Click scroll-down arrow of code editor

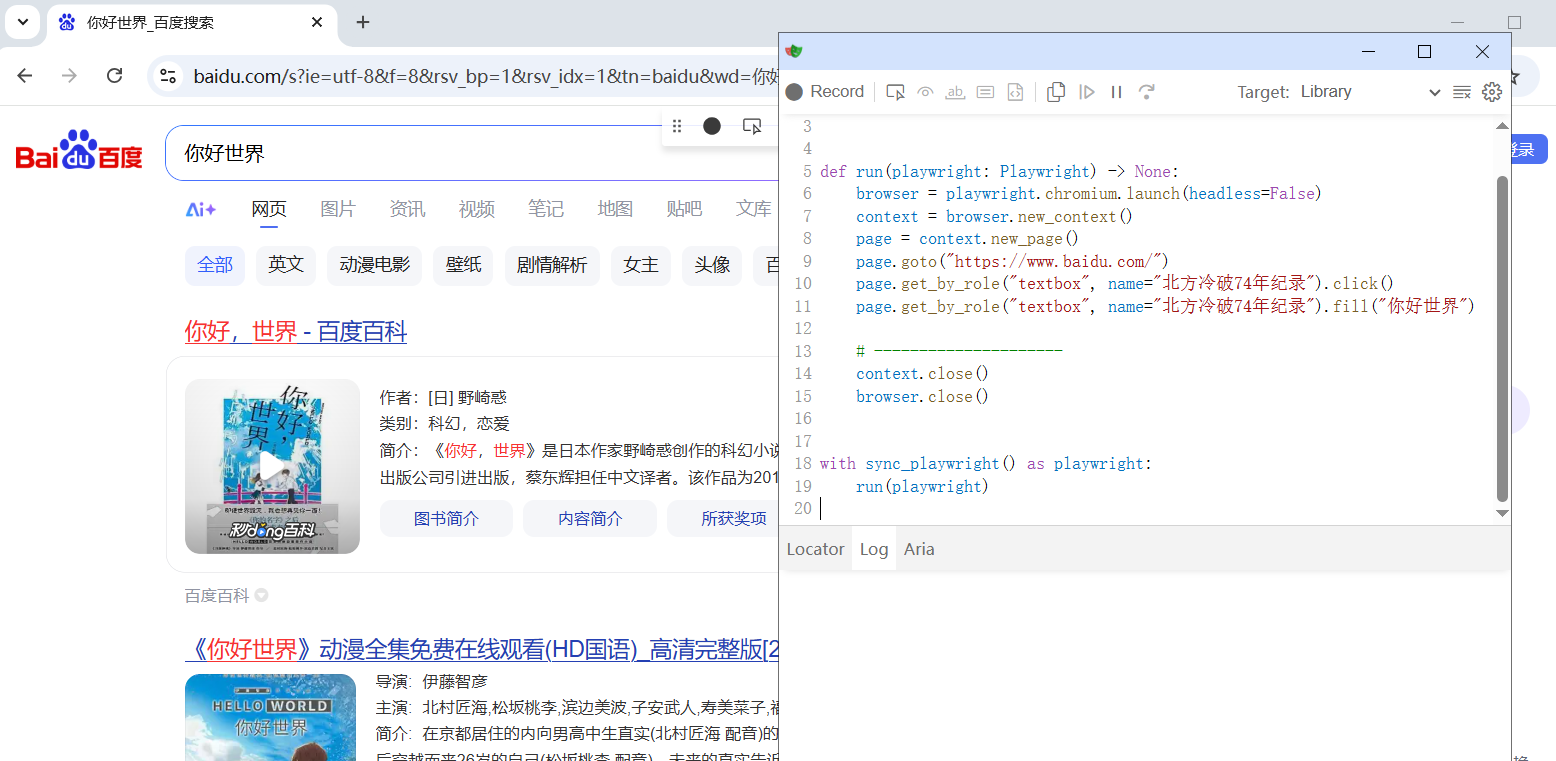1502,513
